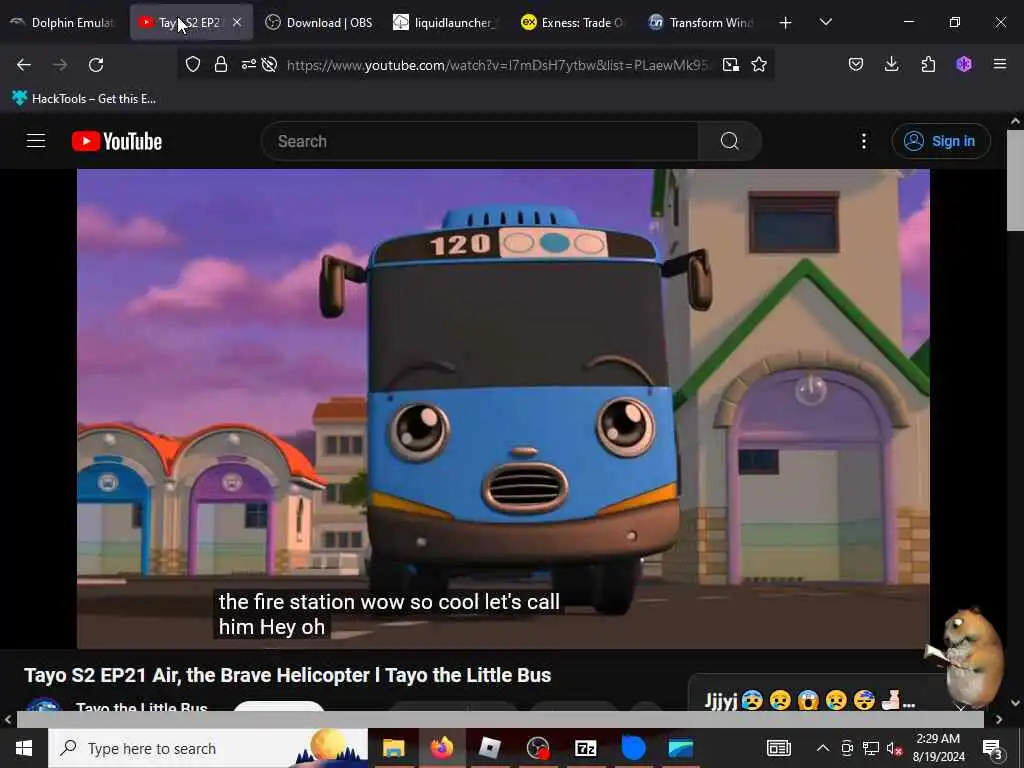1024x768 pixels.
Task: Click the horizontal scrollbar at page bottom
Action: (500, 720)
